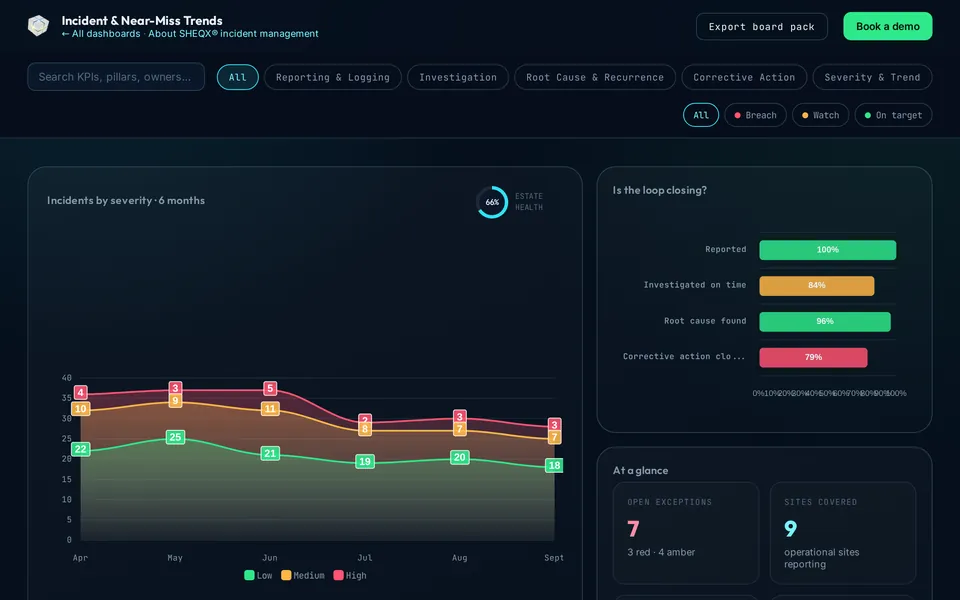Filter by Watch status
Image resolution: width=960 pixels, height=600 pixels.
820,115
